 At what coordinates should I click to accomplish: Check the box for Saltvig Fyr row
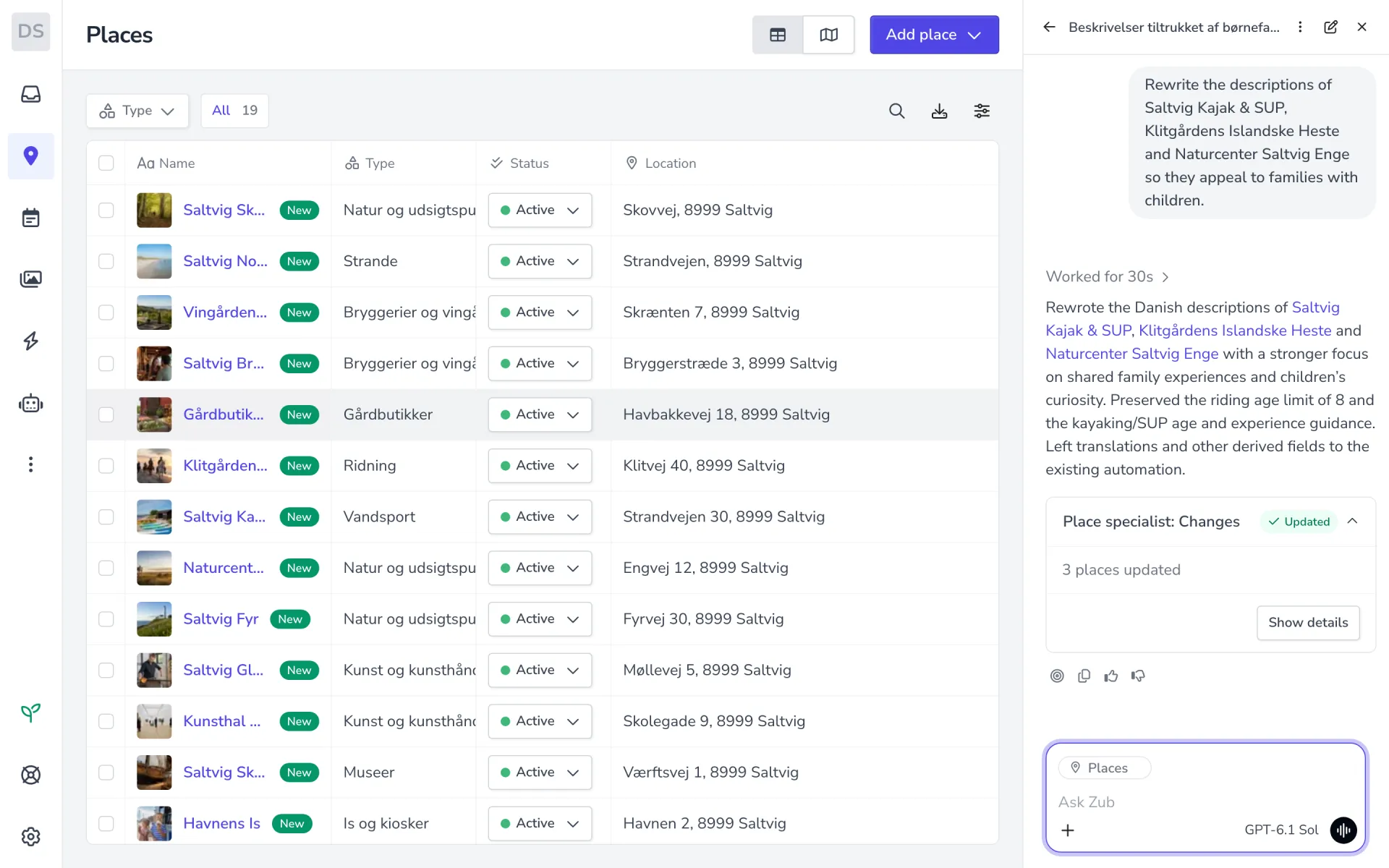coord(106,619)
